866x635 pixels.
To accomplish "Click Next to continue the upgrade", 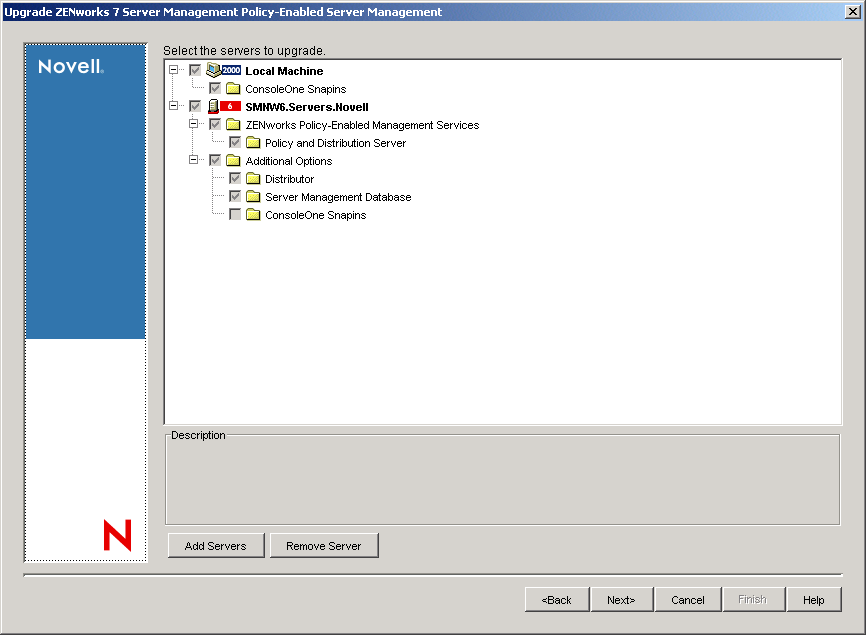I will pos(622,599).
